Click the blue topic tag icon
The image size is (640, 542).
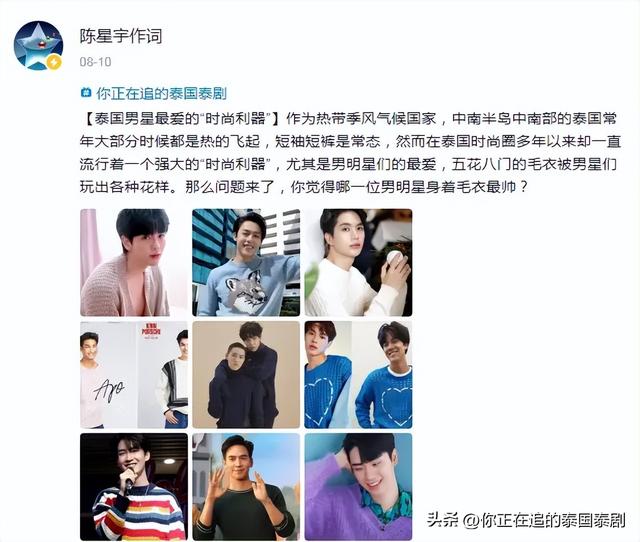(x=86, y=93)
